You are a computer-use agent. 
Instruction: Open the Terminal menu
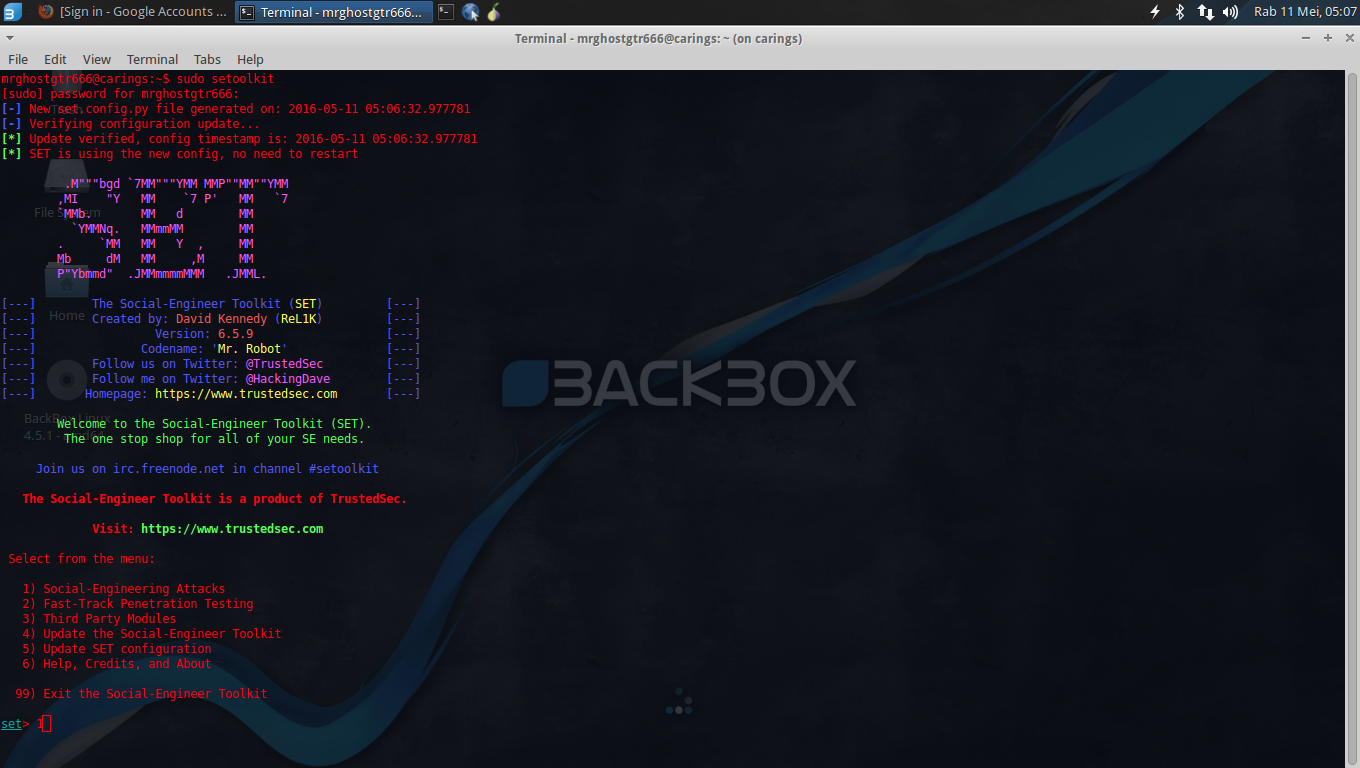[x=152, y=59]
